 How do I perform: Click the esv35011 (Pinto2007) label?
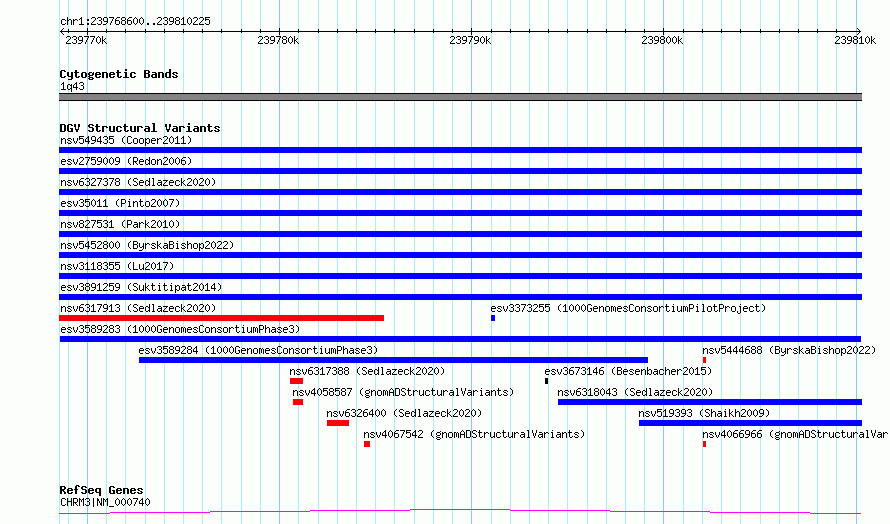point(120,203)
